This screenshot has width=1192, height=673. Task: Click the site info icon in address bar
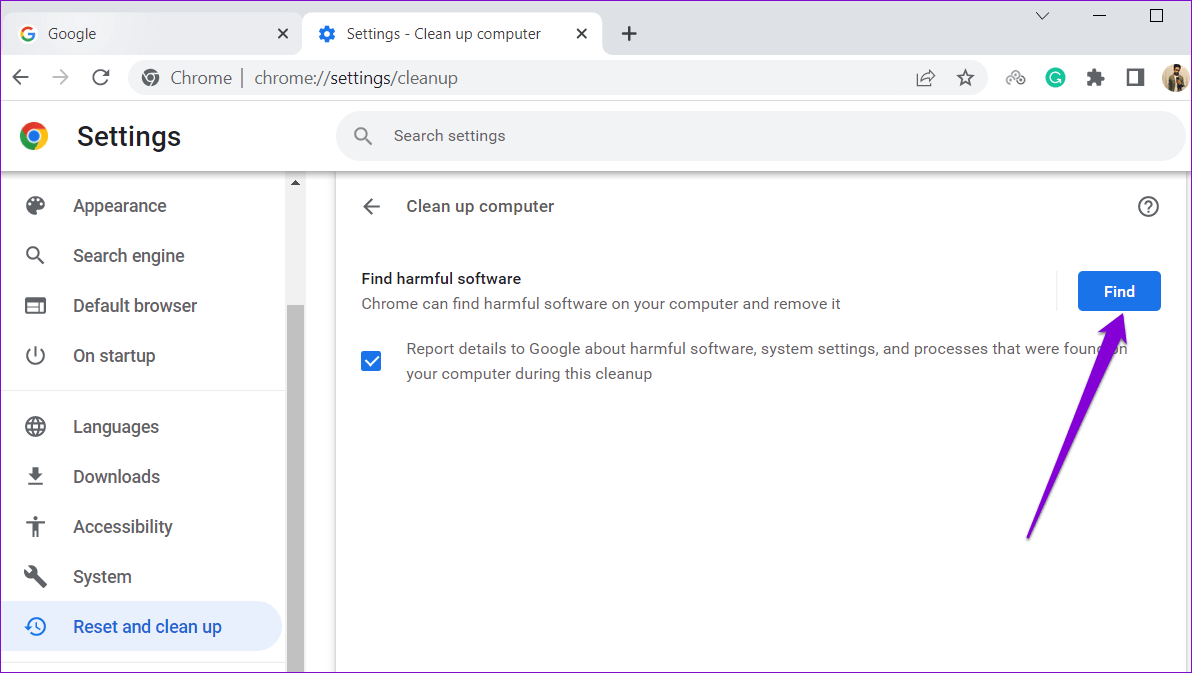pos(150,77)
